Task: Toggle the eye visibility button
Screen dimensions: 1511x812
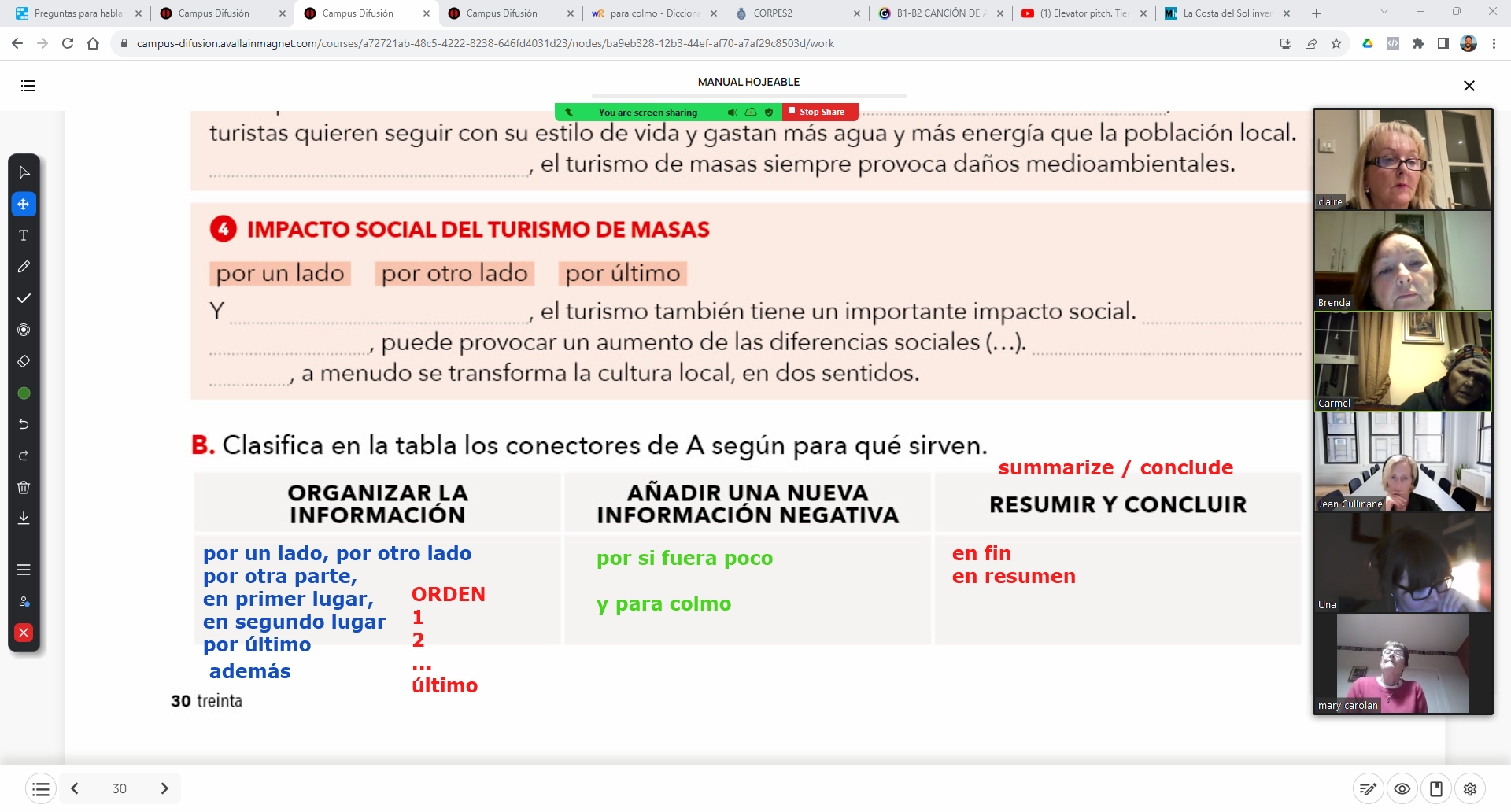Action: click(x=1402, y=788)
